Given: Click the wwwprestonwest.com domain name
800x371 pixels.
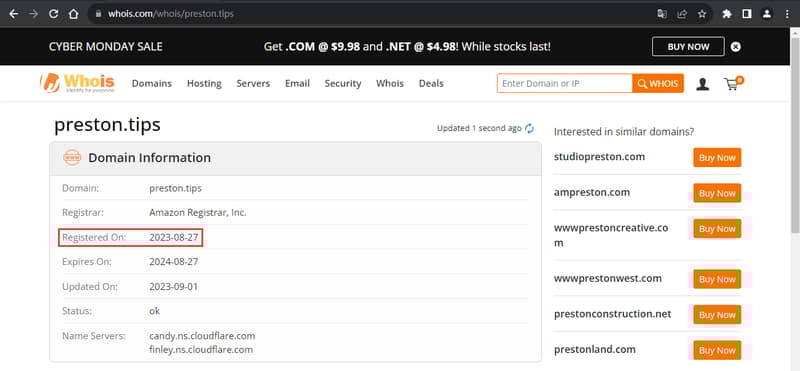Looking at the screenshot, I should coord(608,278).
